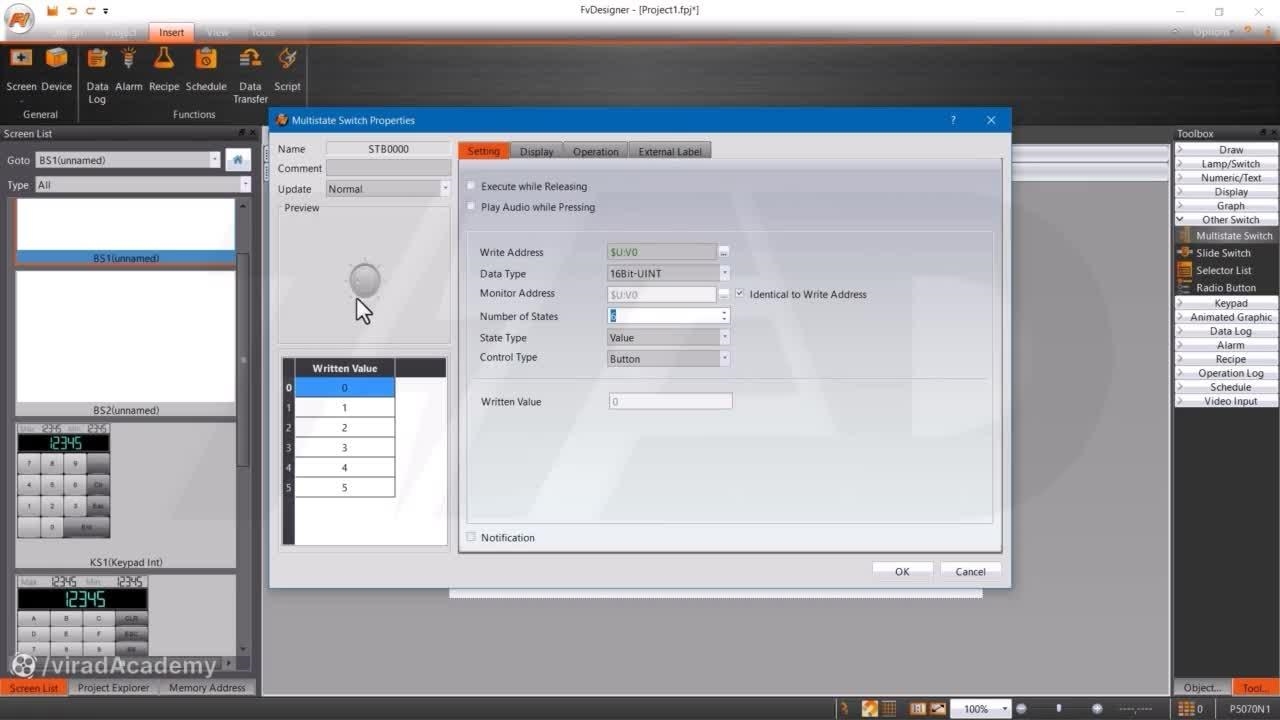The height and width of the screenshot is (720, 1280).
Task: Select the BS2 screen thumbnail
Action: pos(125,336)
